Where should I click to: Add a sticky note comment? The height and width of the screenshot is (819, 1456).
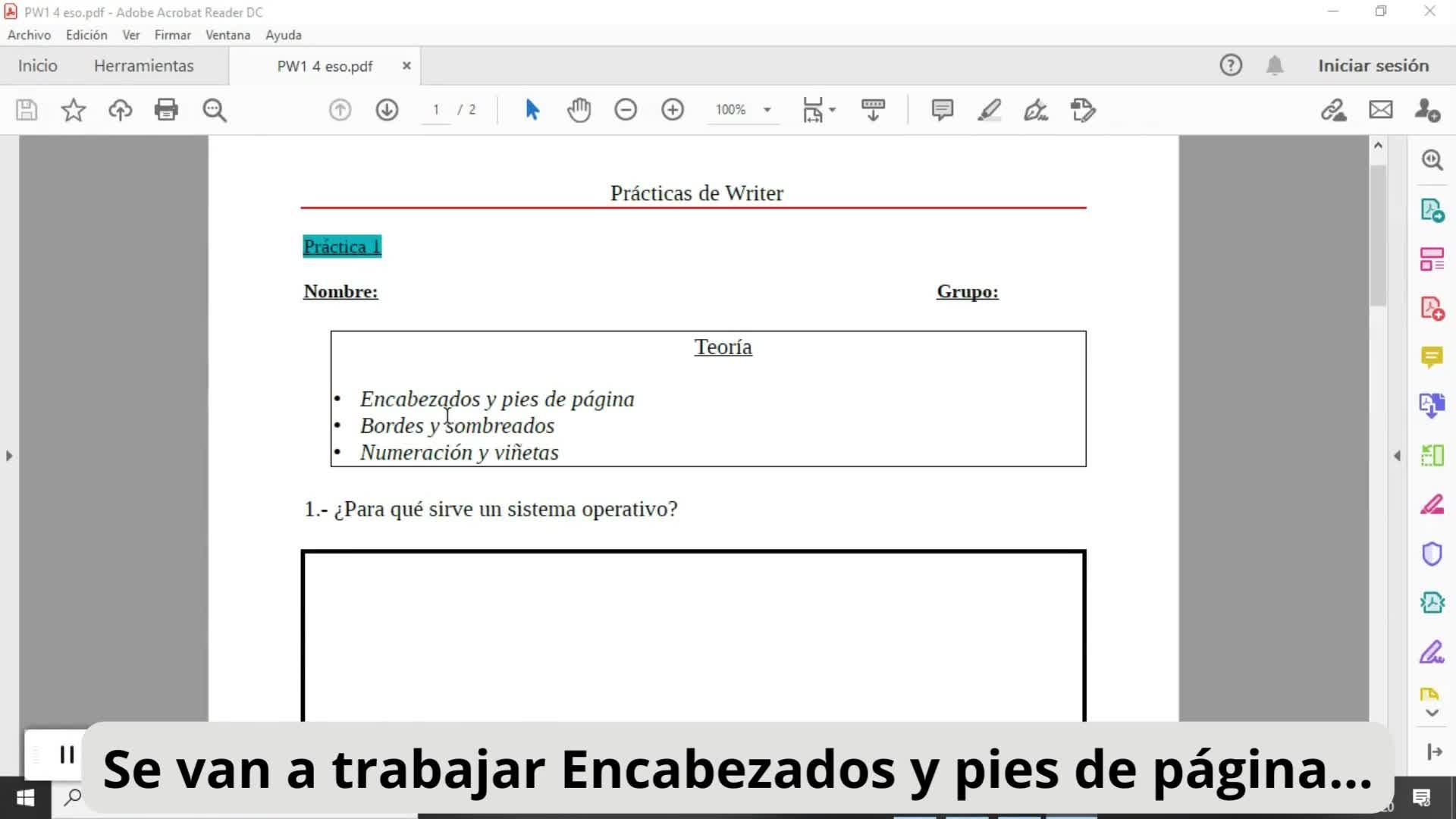[x=942, y=110]
